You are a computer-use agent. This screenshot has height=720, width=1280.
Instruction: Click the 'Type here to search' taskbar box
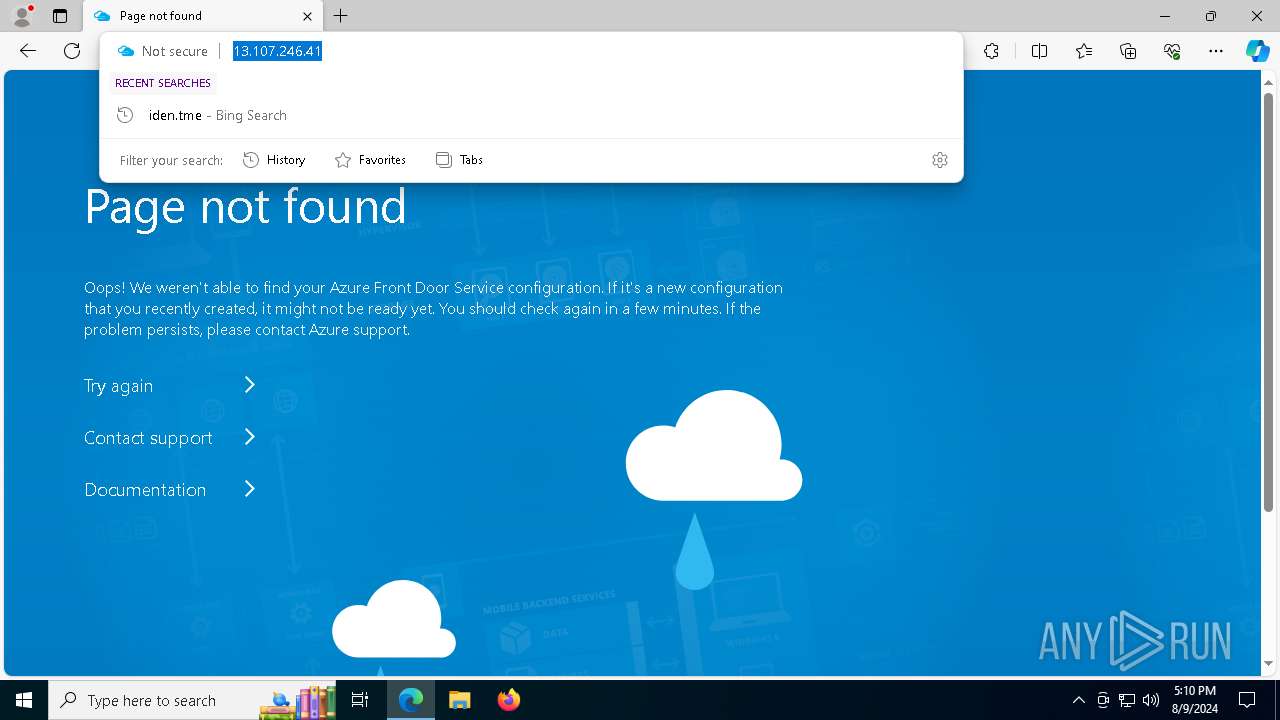(194, 700)
